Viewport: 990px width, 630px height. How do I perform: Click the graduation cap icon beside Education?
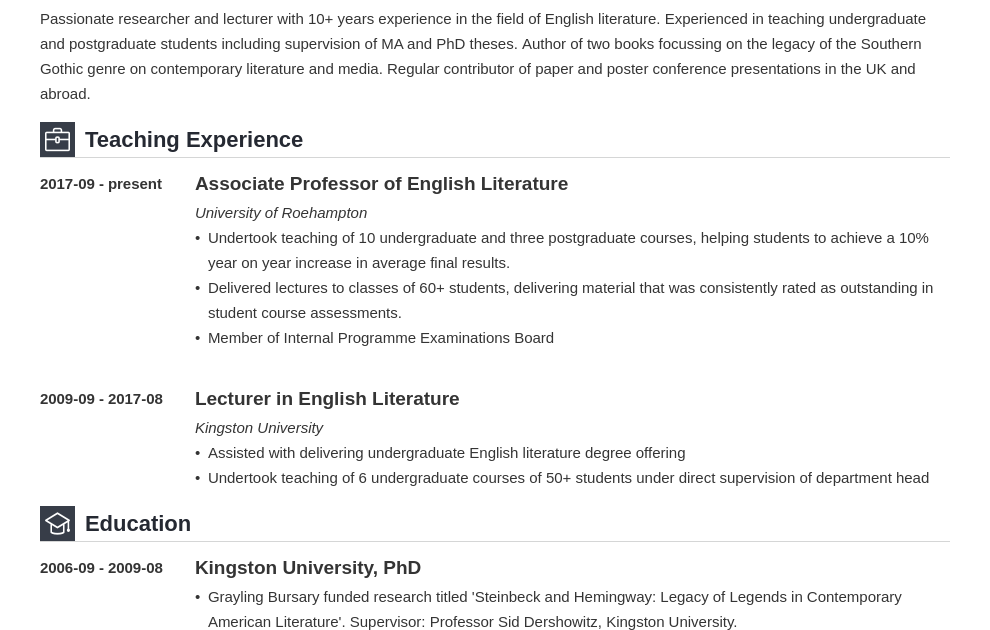[57, 523]
